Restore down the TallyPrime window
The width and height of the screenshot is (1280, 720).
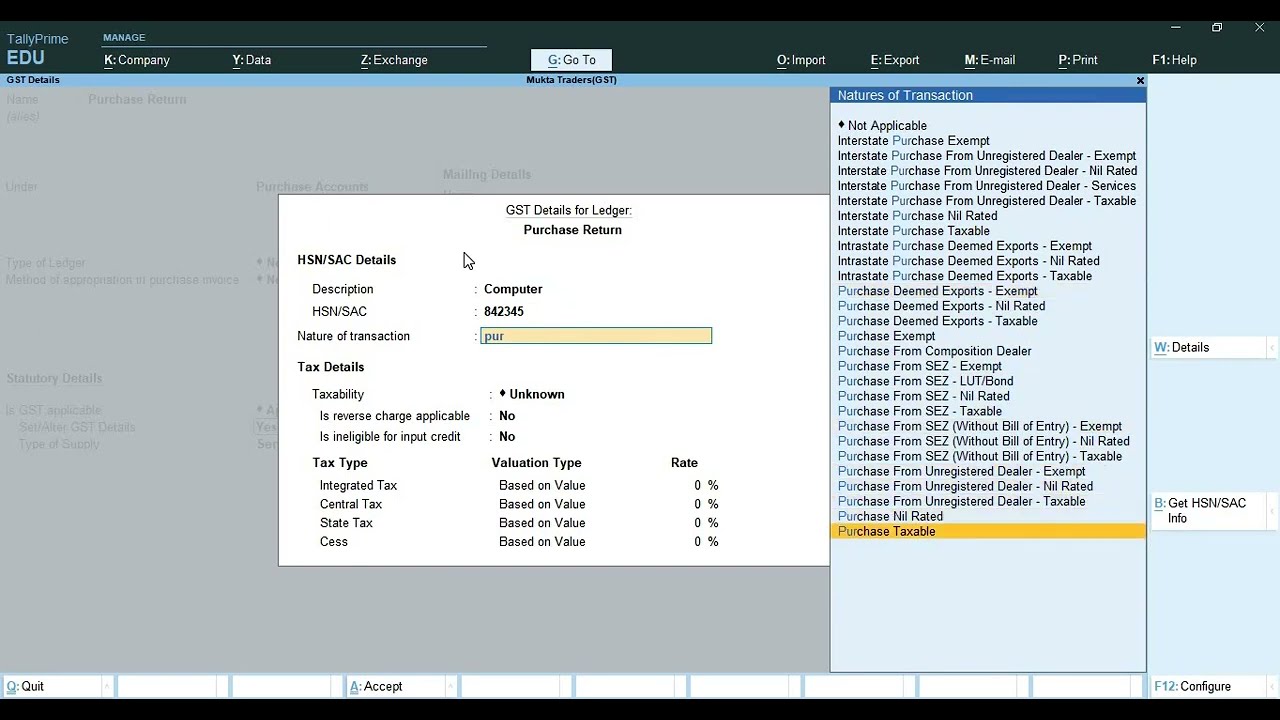tap(1217, 27)
